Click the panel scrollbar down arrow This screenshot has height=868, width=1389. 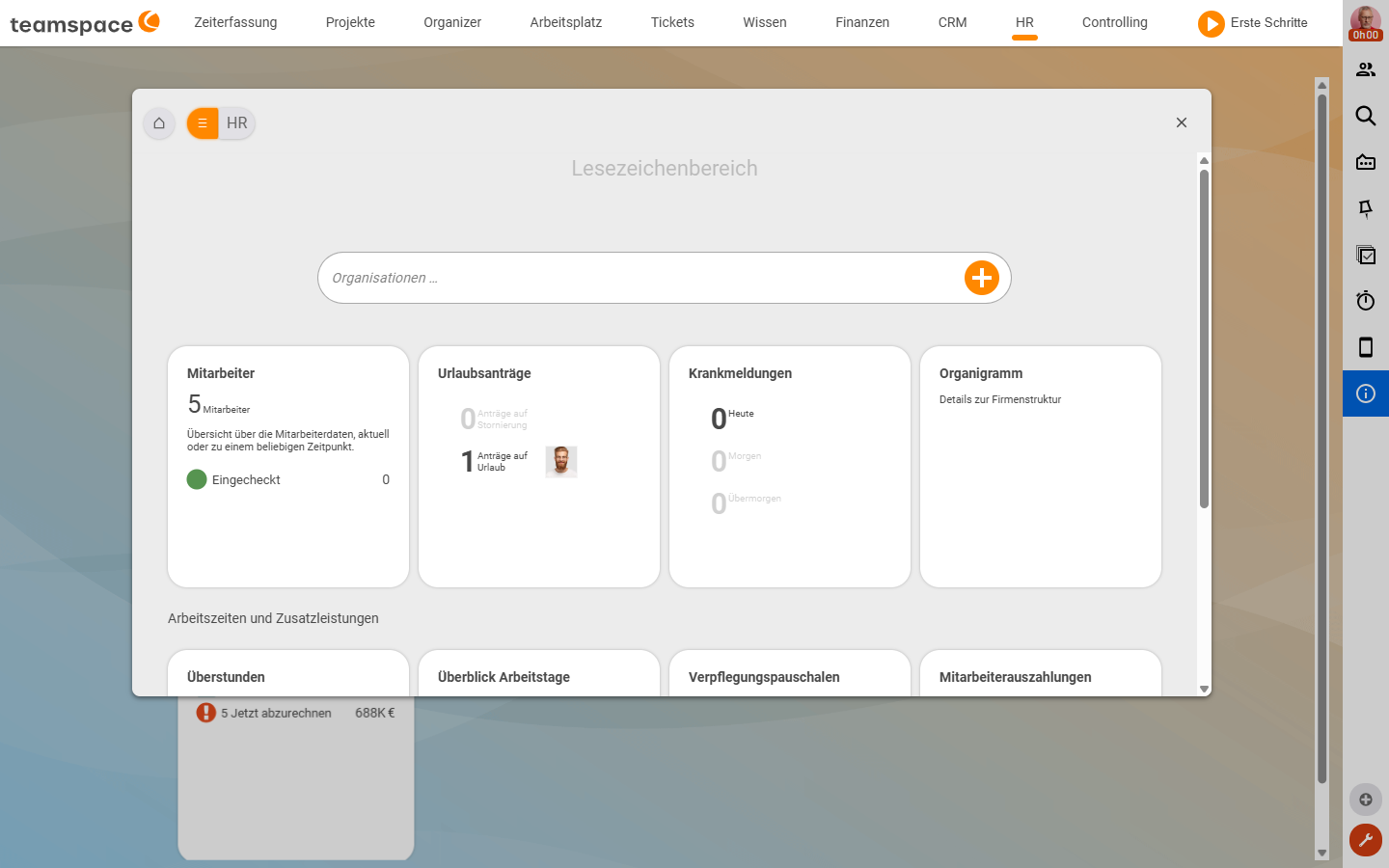pos(1204,689)
